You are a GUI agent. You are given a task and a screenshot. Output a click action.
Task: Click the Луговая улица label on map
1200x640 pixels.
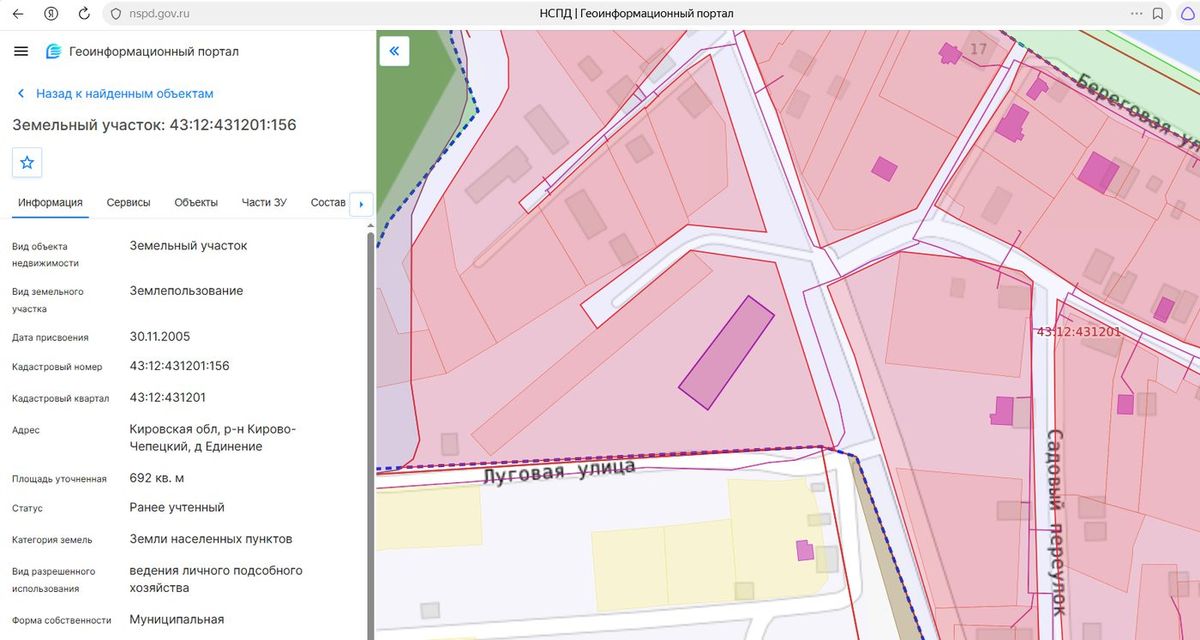click(559, 470)
